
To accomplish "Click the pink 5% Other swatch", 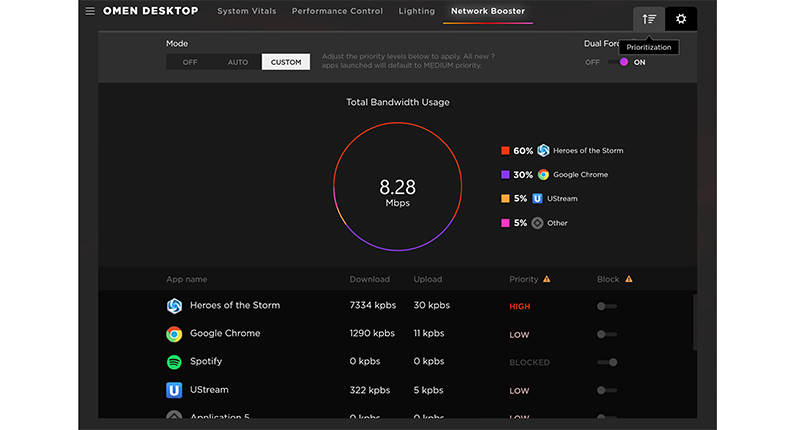I will [505, 223].
